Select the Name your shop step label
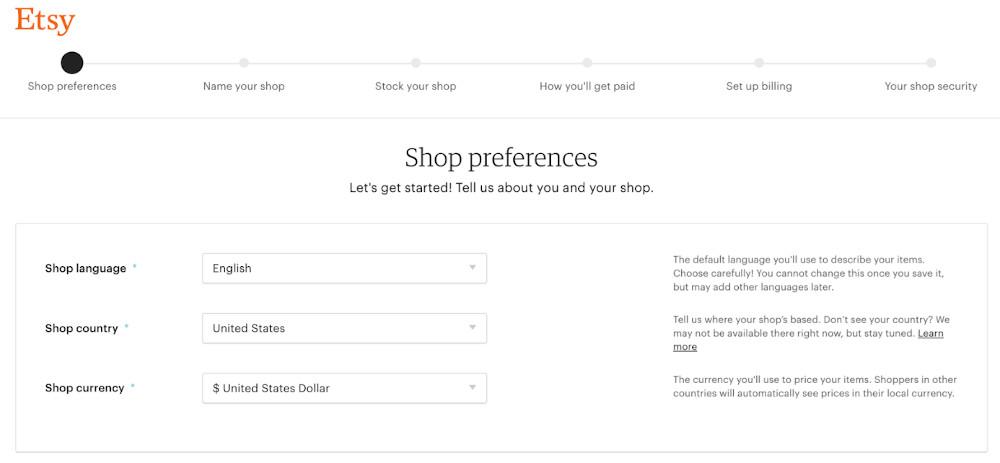1000x463 pixels. coord(244,86)
